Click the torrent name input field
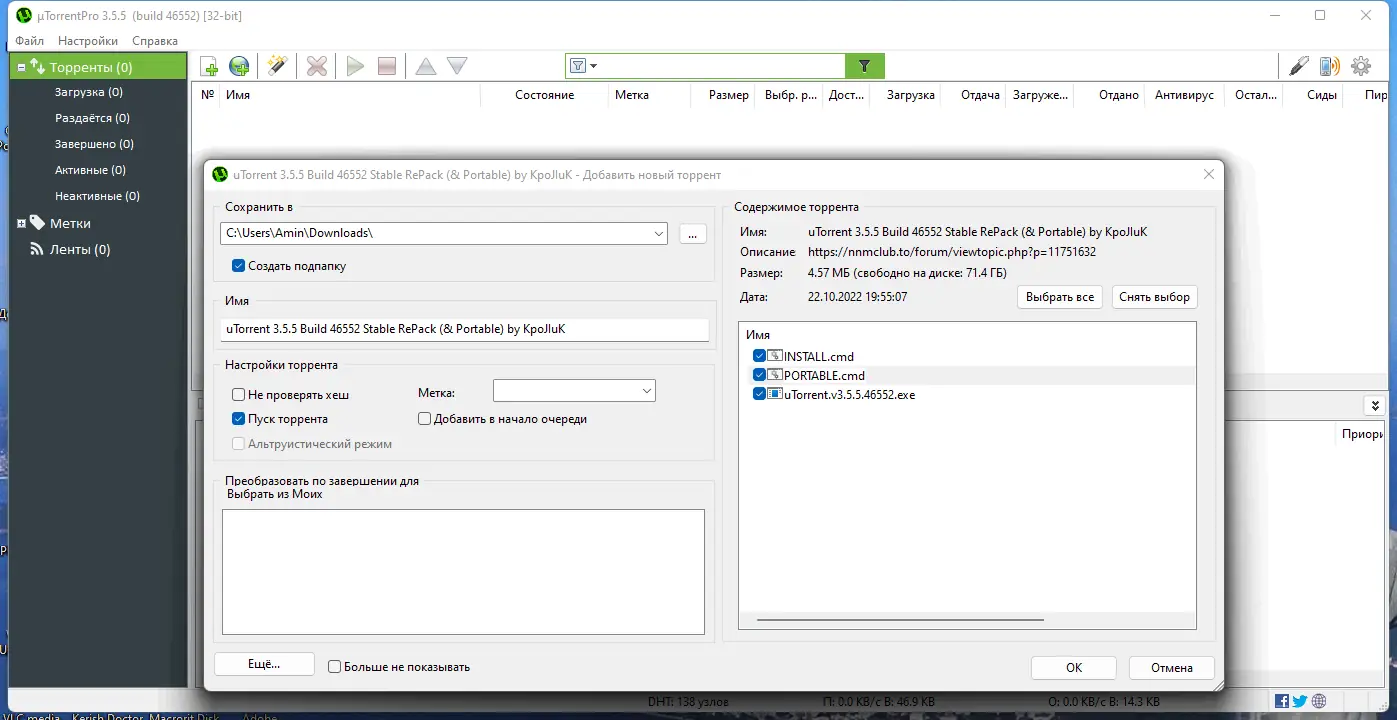 pos(465,329)
